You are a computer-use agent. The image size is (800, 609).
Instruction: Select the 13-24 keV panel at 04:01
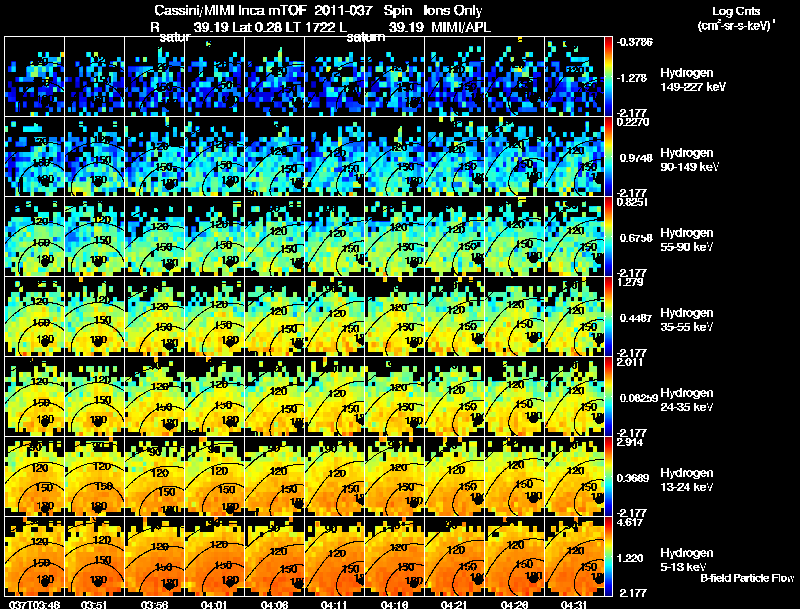214,476
